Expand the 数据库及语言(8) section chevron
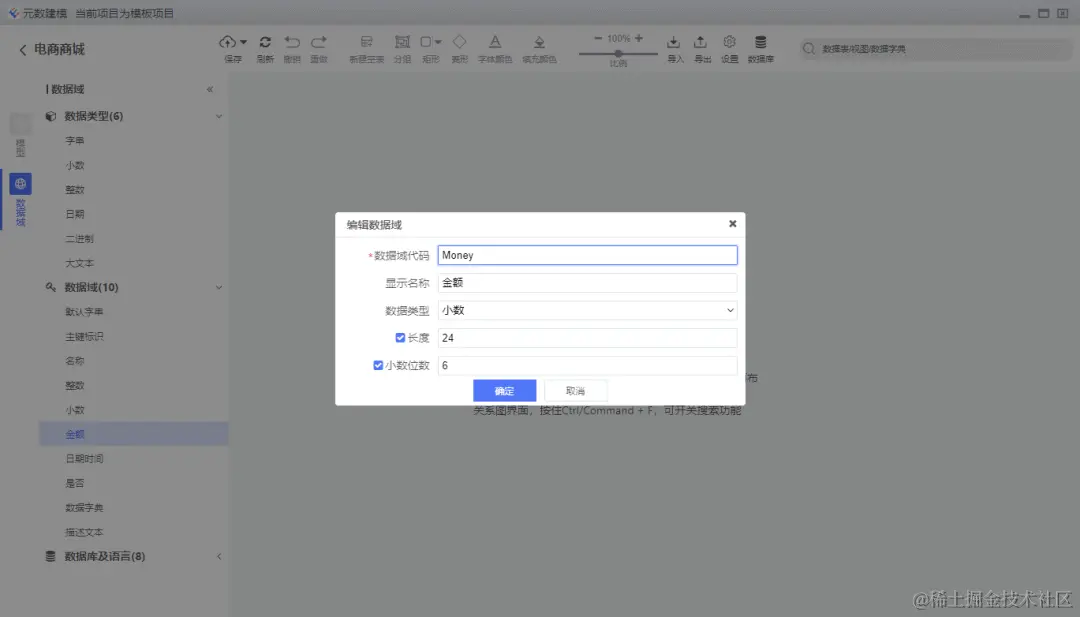 219,556
